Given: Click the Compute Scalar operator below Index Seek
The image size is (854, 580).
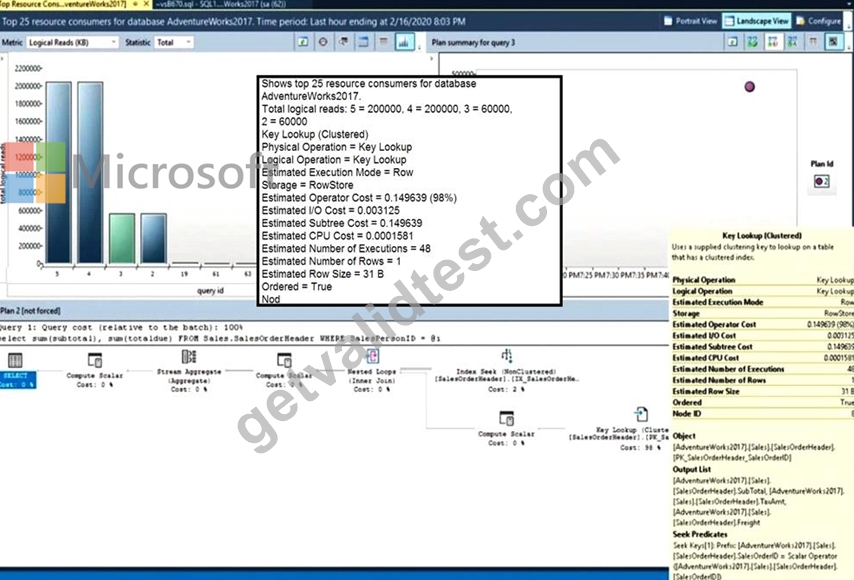Looking at the screenshot, I should (507, 429).
